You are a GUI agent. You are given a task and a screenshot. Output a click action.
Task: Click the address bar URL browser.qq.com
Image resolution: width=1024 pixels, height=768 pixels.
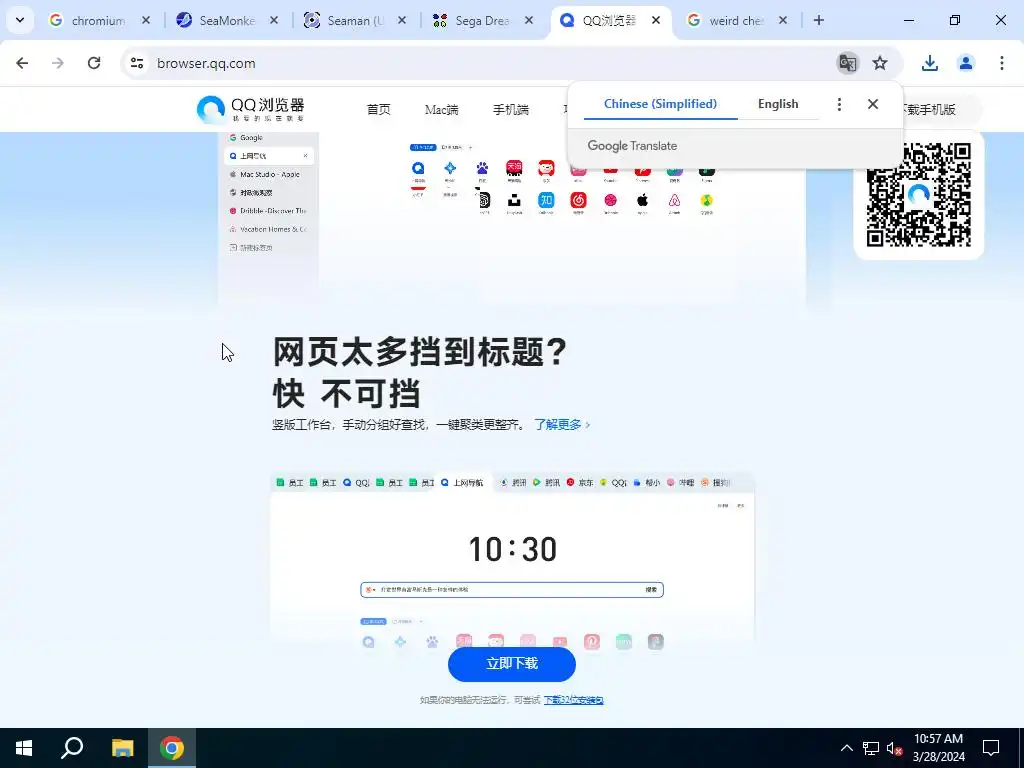click(206, 63)
